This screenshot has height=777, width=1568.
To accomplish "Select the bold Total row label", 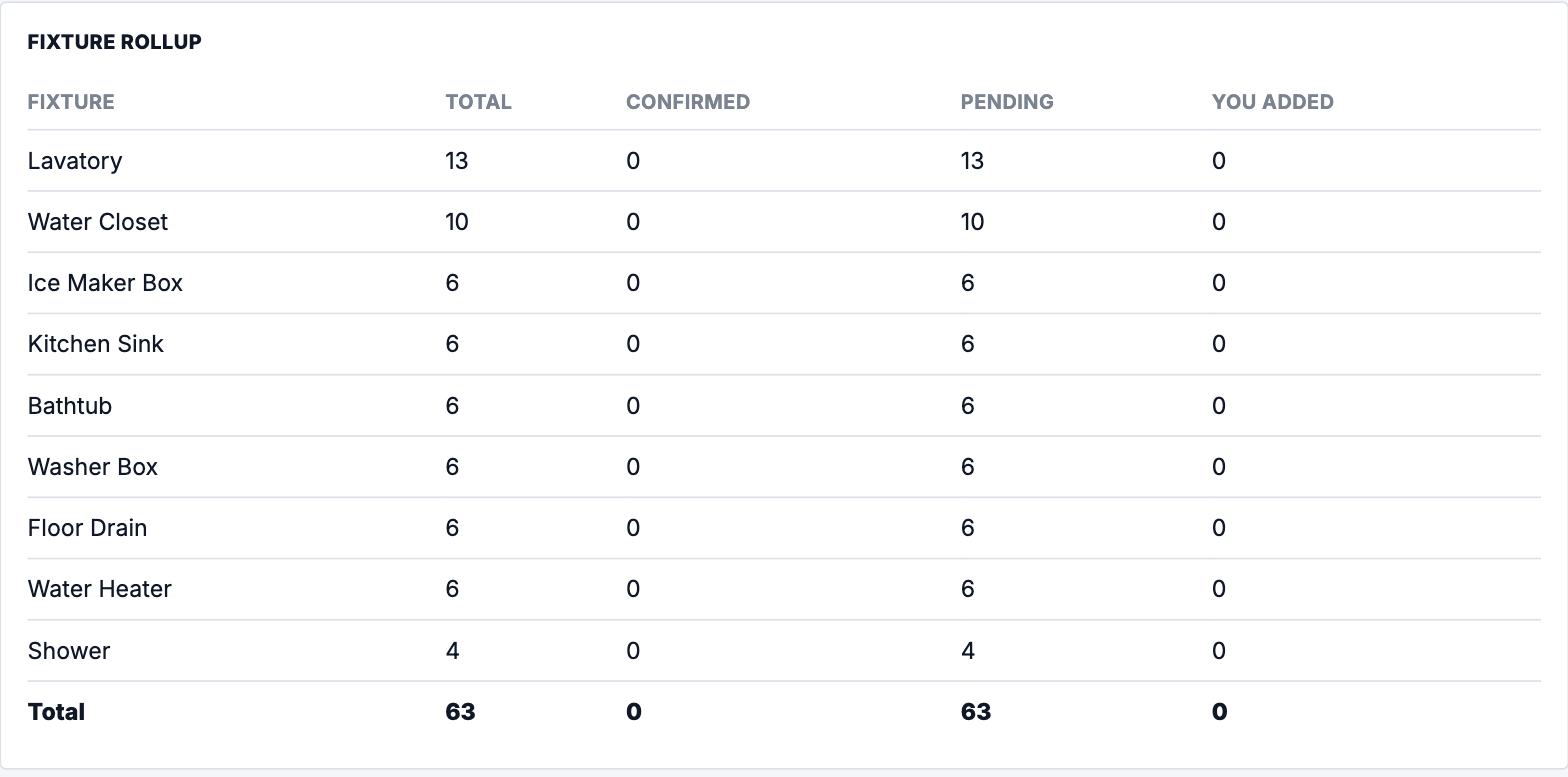I will tap(56, 712).
